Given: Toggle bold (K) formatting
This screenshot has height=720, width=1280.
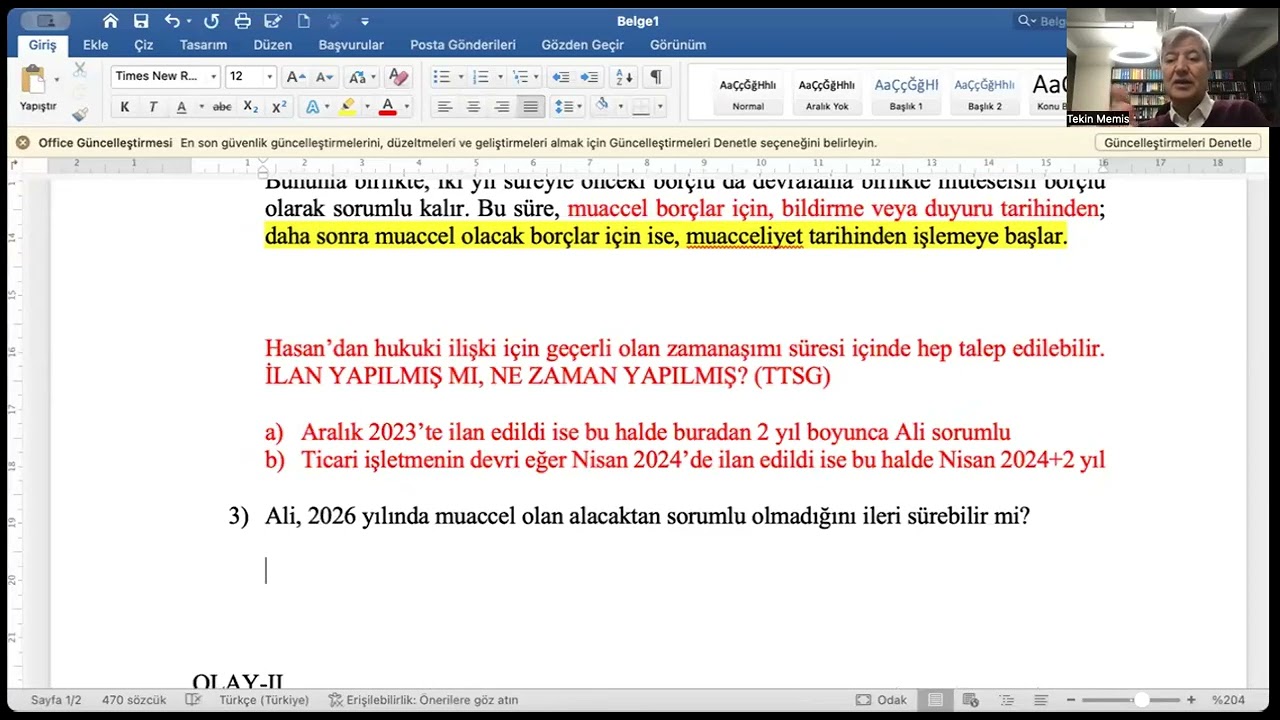Looking at the screenshot, I should 124,107.
